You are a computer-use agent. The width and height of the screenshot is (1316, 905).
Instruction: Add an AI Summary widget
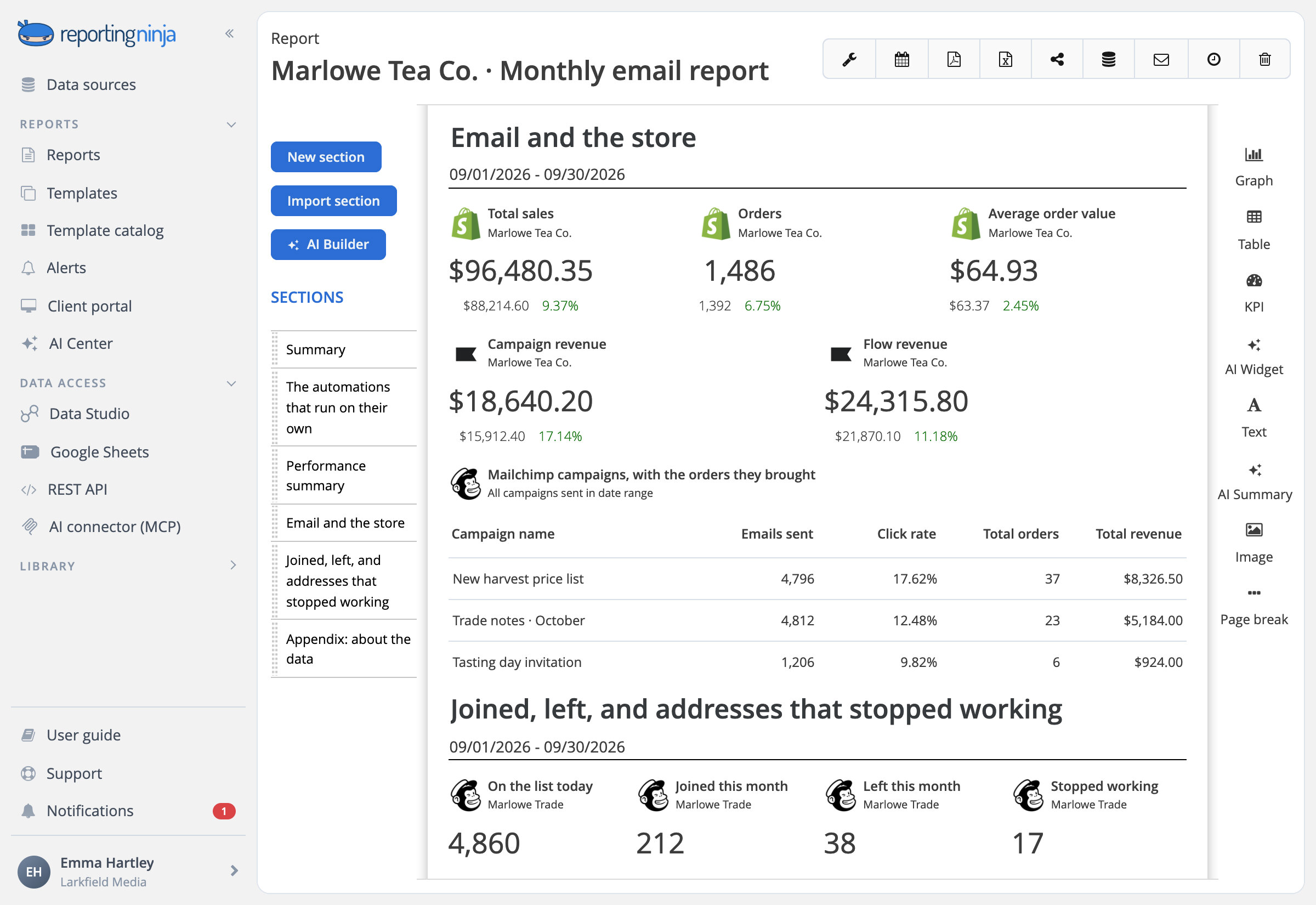pos(1254,482)
